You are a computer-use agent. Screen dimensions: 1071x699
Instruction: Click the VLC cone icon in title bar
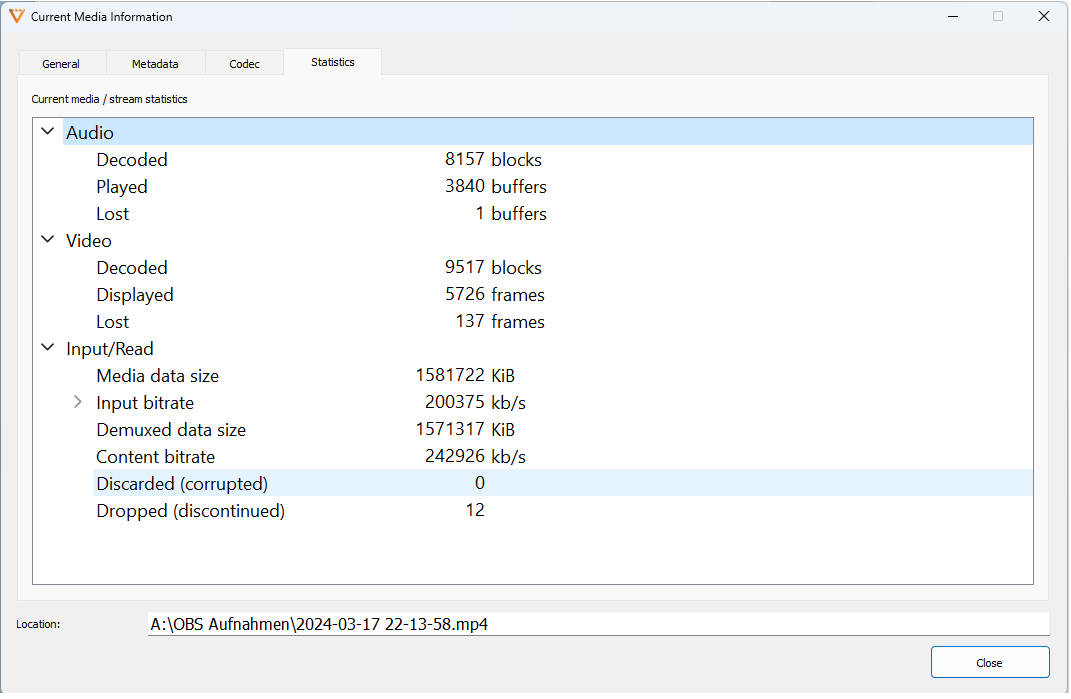coord(16,17)
